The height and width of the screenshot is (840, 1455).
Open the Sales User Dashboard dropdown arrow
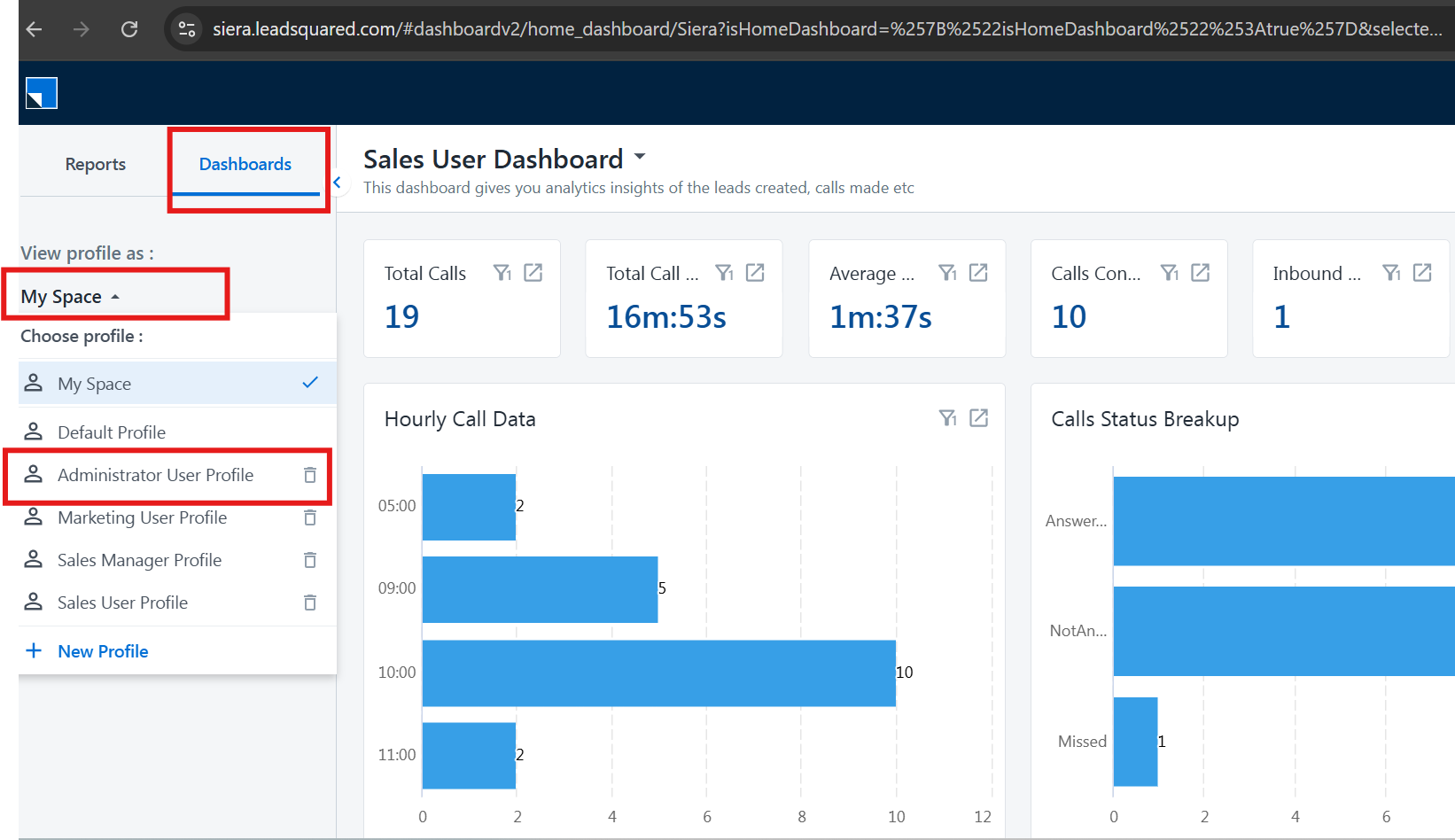pyautogui.click(x=640, y=158)
